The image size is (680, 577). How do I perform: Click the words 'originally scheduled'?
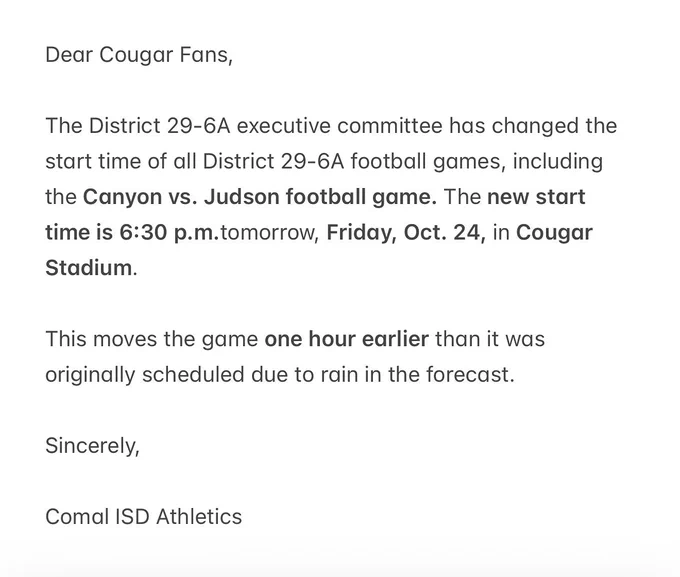(x=145, y=375)
